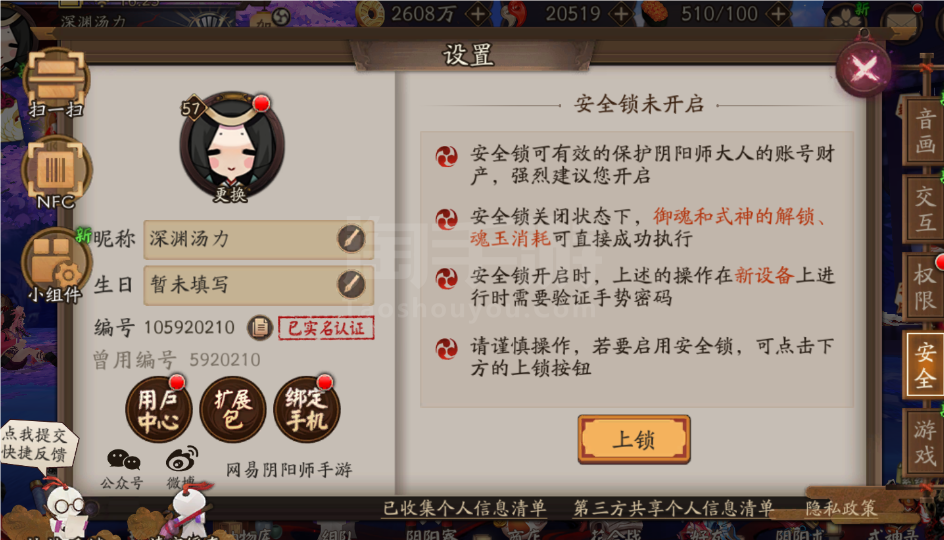Screen dimensions: 944x540
Task: Open 扩展包 expansion pack
Action: [x=232, y=410]
